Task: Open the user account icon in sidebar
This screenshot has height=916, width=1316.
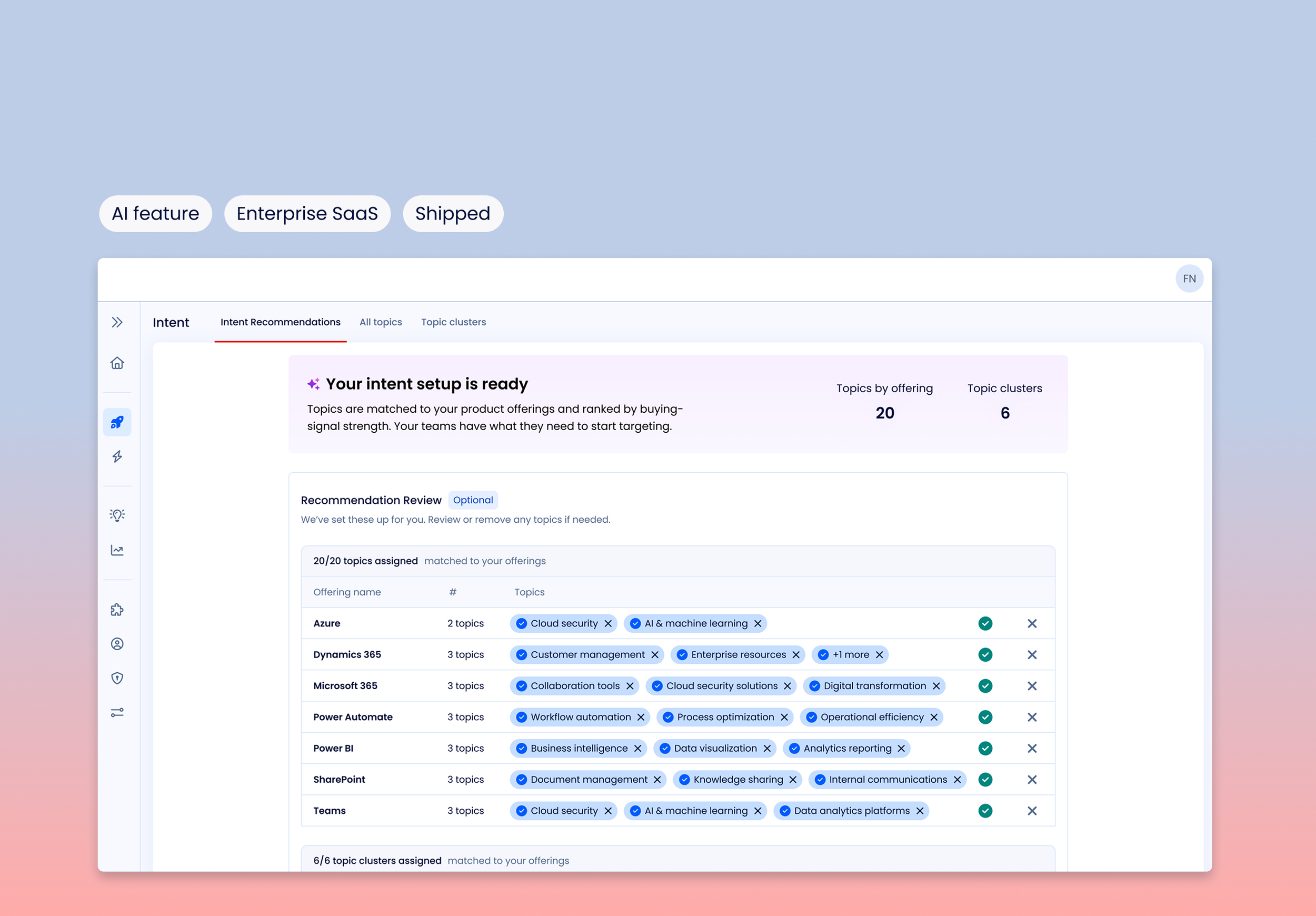Action: pyautogui.click(x=117, y=644)
